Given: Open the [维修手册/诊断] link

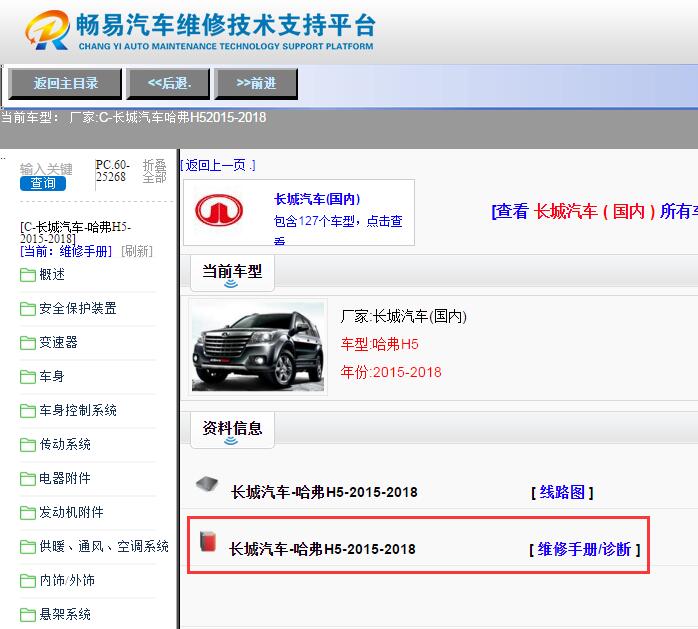Looking at the screenshot, I should click(584, 549).
